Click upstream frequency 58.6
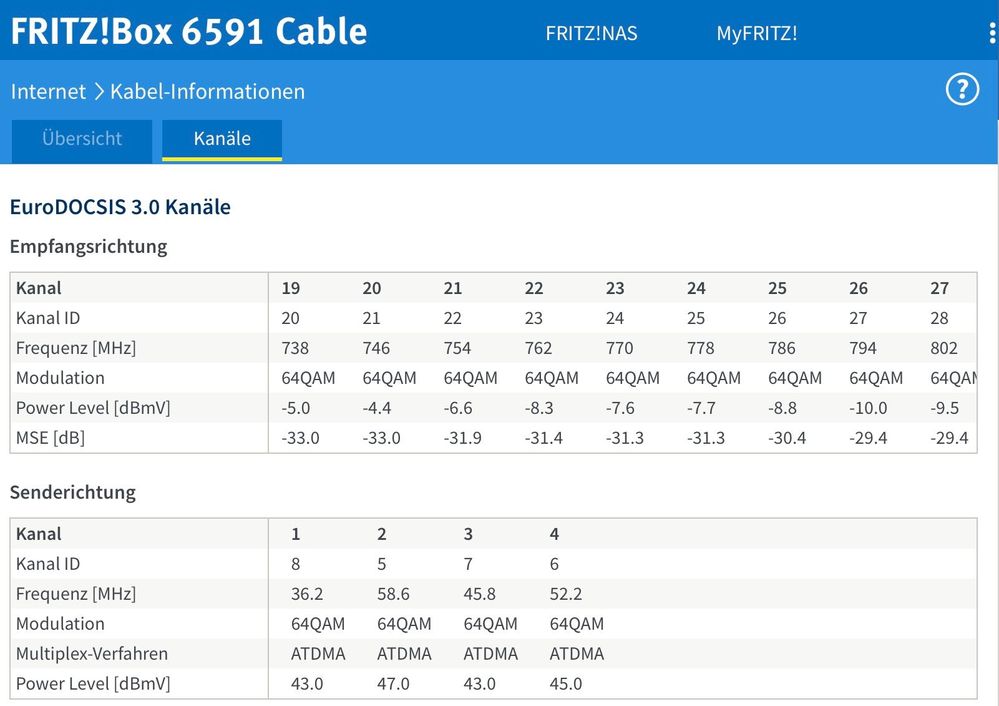This screenshot has width=999, height=706. click(393, 594)
